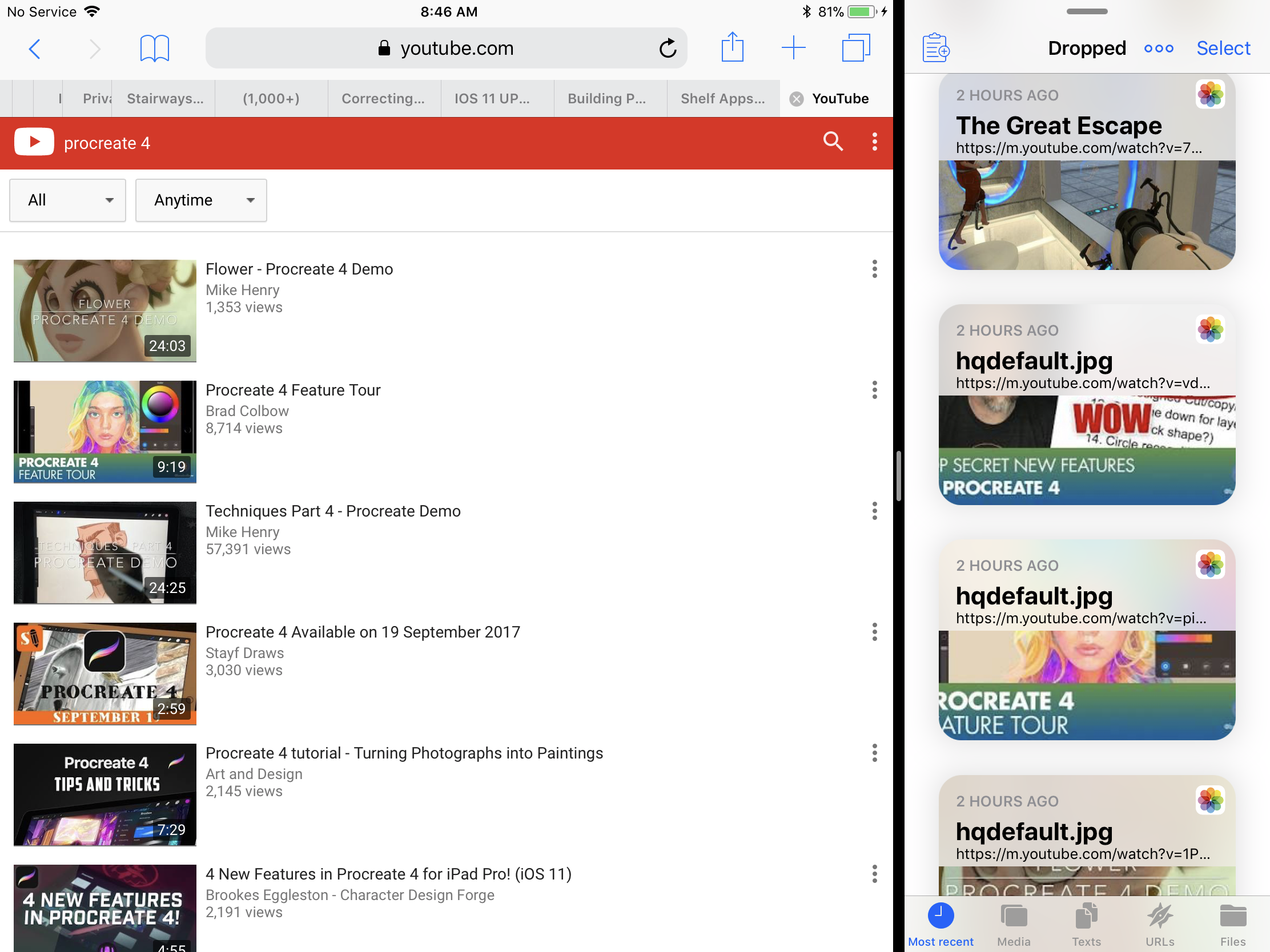Open Procreate 4 Available on 19 September title
The image size is (1270, 952).
point(363,632)
